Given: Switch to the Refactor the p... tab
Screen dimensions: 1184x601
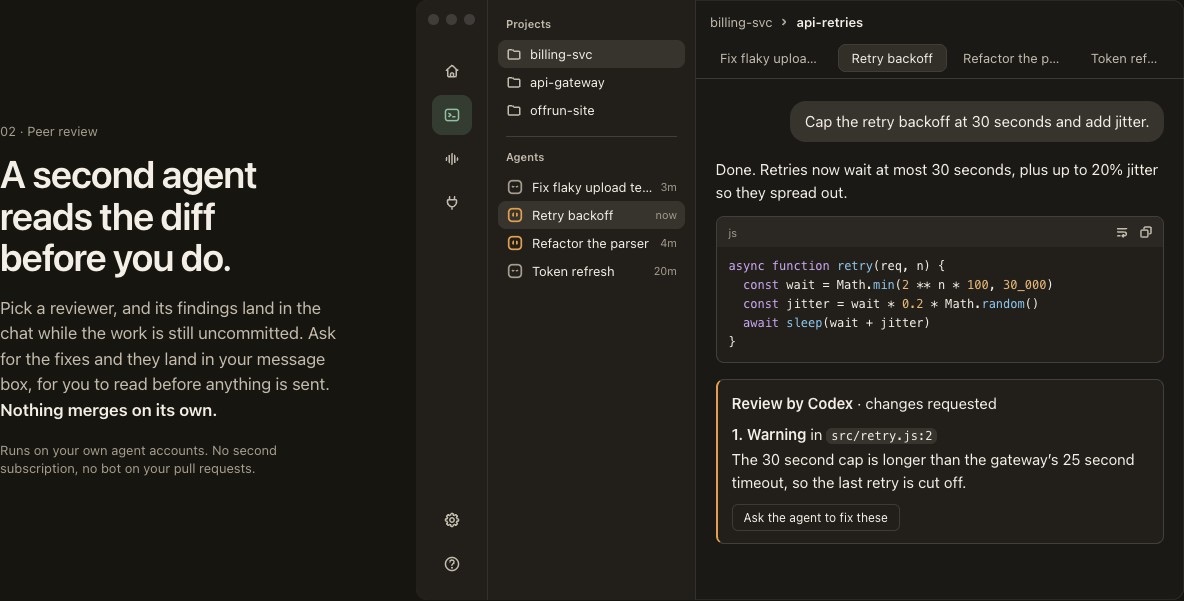Looking at the screenshot, I should click(1010, 58).
